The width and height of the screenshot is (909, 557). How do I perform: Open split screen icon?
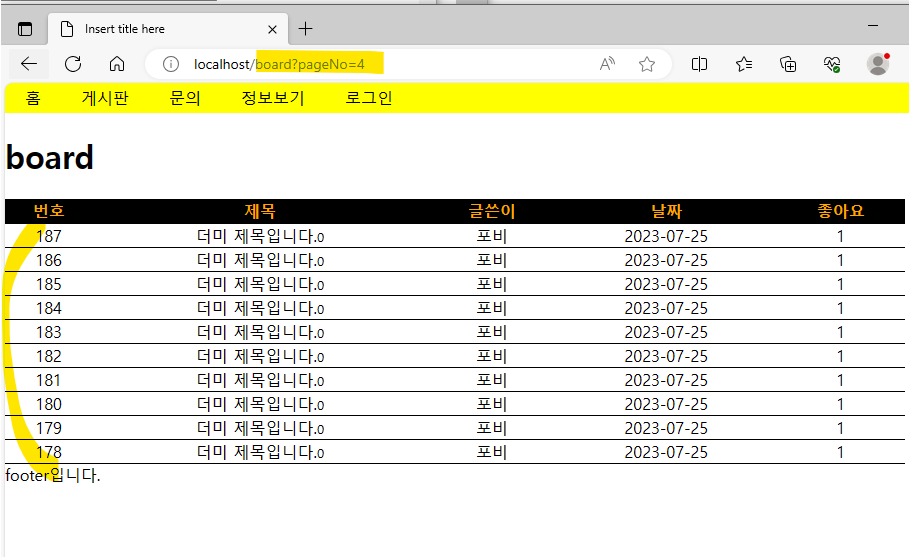pyautogui.click(x=699, y=64)
